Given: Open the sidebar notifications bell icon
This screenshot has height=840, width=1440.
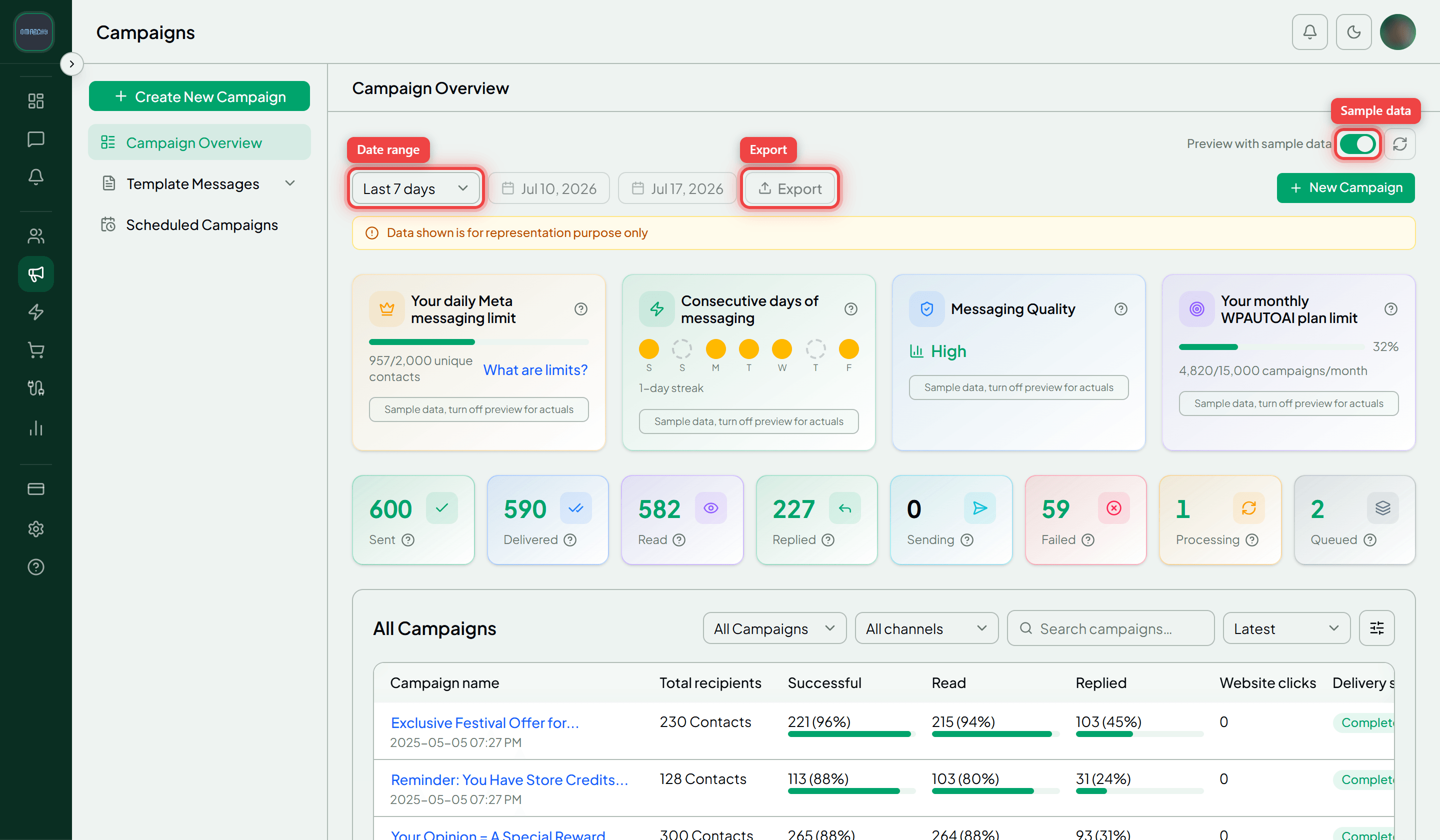Looking at the screenshot, I should point(36,177).
